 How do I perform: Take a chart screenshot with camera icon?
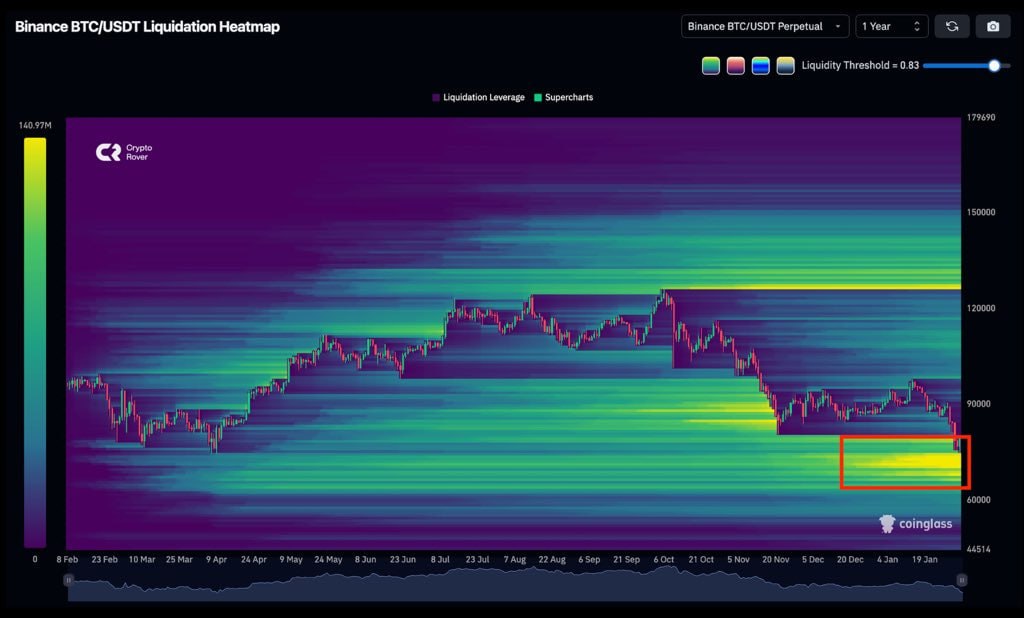tap(992, 26)
